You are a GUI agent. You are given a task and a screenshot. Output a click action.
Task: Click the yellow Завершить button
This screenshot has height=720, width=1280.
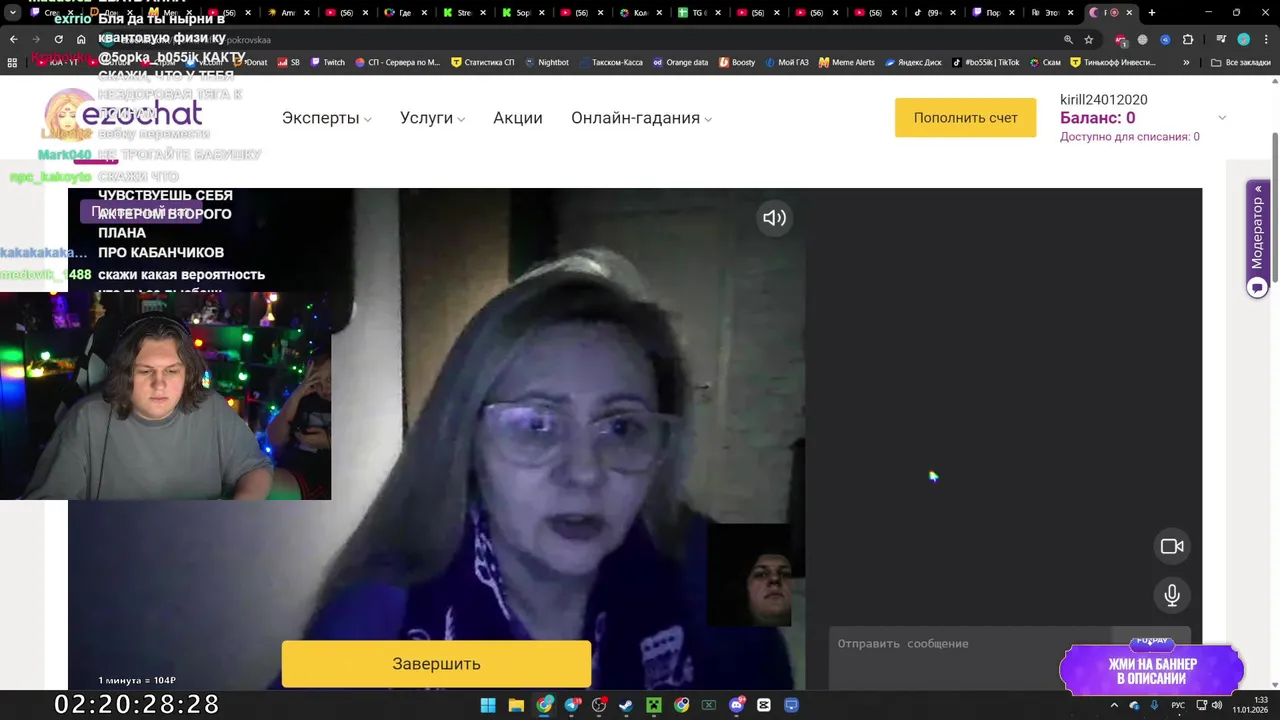coord(436,664)
